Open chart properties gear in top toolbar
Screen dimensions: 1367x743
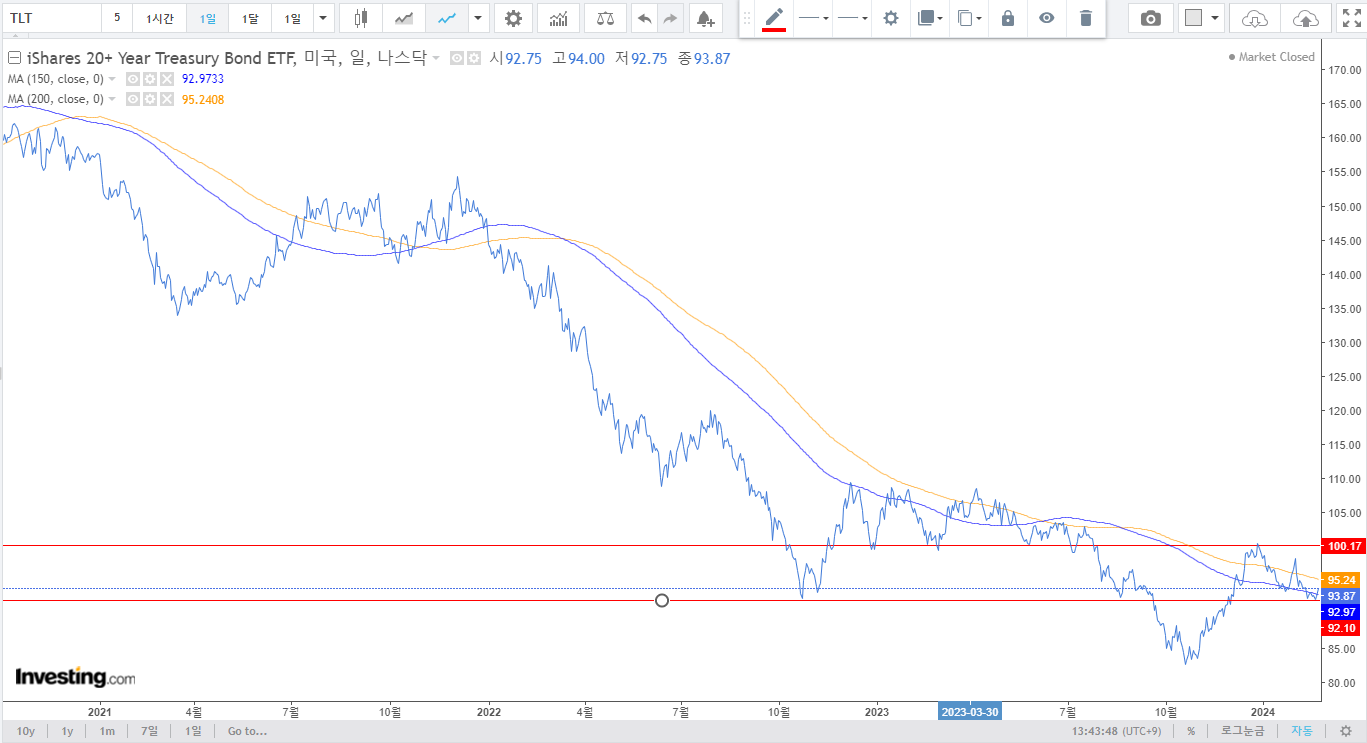click(x=513, y=18)
